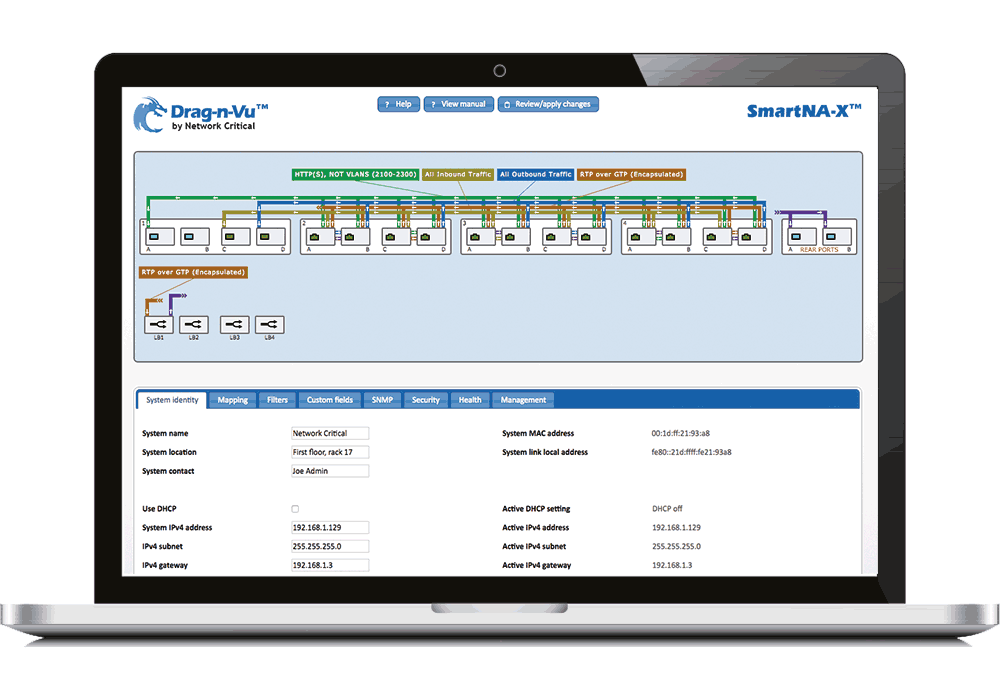Select rear port A
This screenshot has height=700, width=1000.
[802, 237]
